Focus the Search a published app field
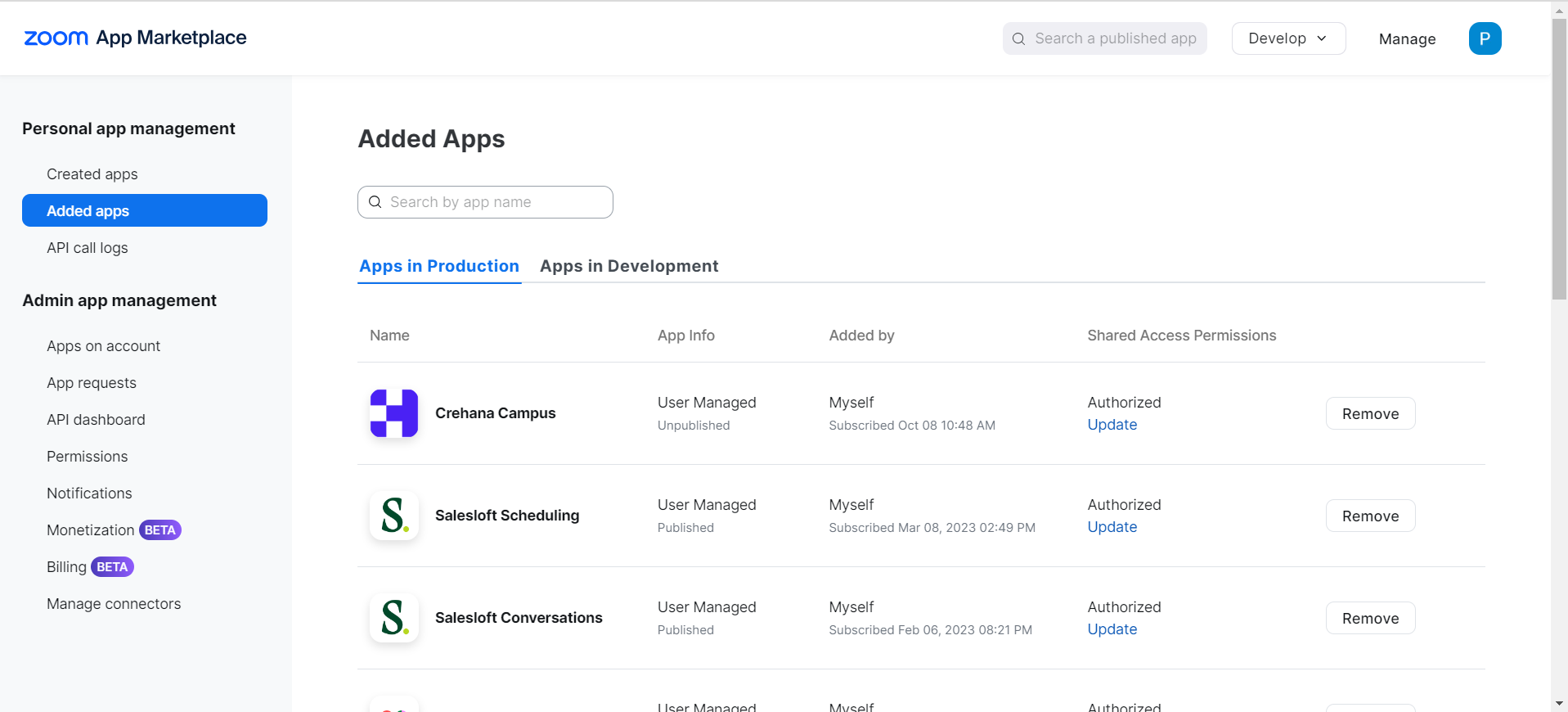1568x712 pixels. point(1104,38)
